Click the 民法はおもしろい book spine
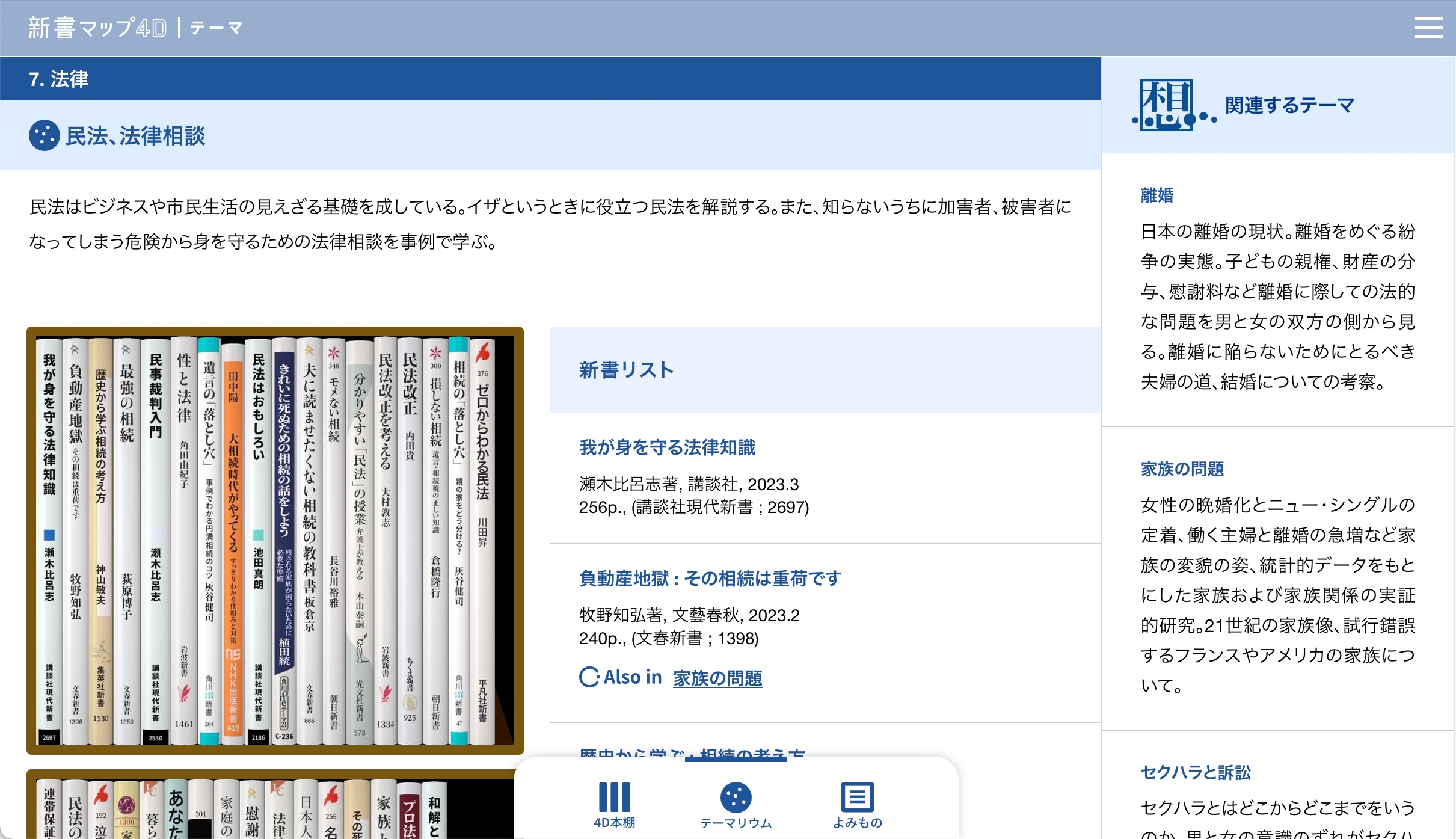Viewport: 1456px width, 839px height. coord(259,541)
